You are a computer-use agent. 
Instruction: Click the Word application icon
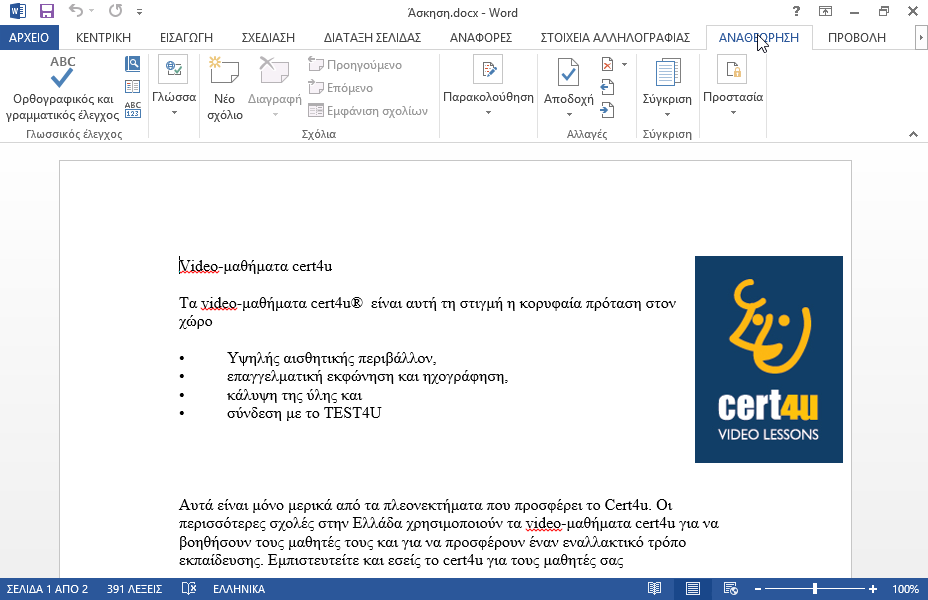pos(18,11)
